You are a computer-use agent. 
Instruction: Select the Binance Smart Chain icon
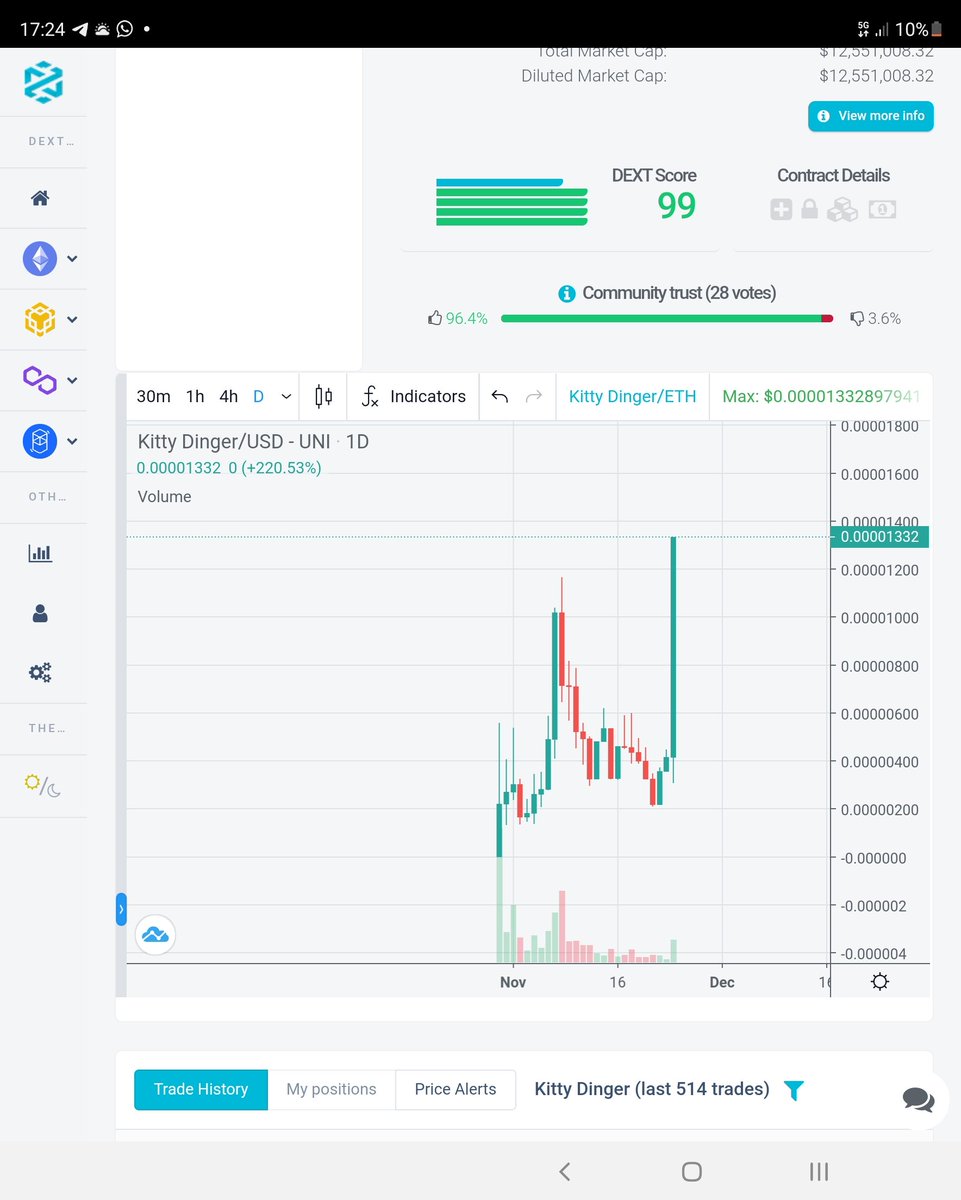click(40, 320)
